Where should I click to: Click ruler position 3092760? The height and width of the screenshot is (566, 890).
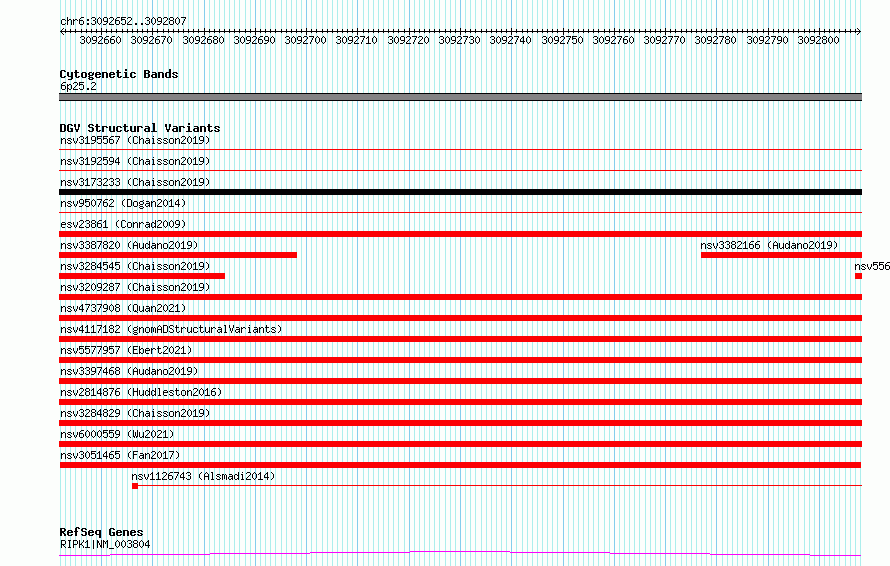tap(613, 40)
